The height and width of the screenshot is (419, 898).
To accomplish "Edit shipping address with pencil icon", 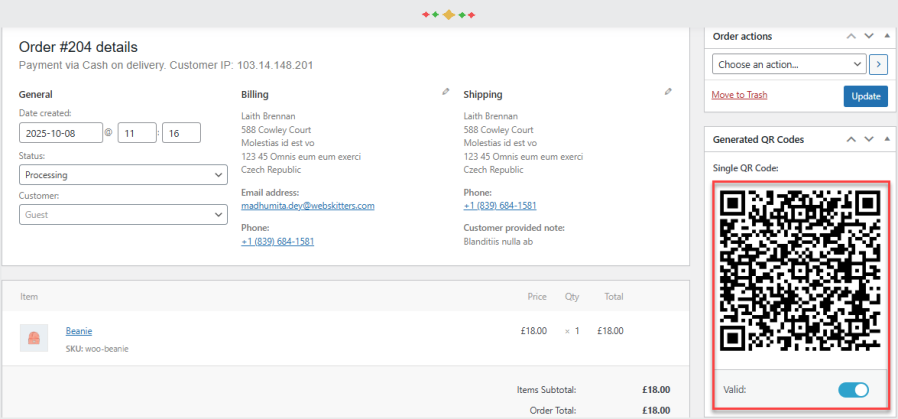I will pos(668,91).
